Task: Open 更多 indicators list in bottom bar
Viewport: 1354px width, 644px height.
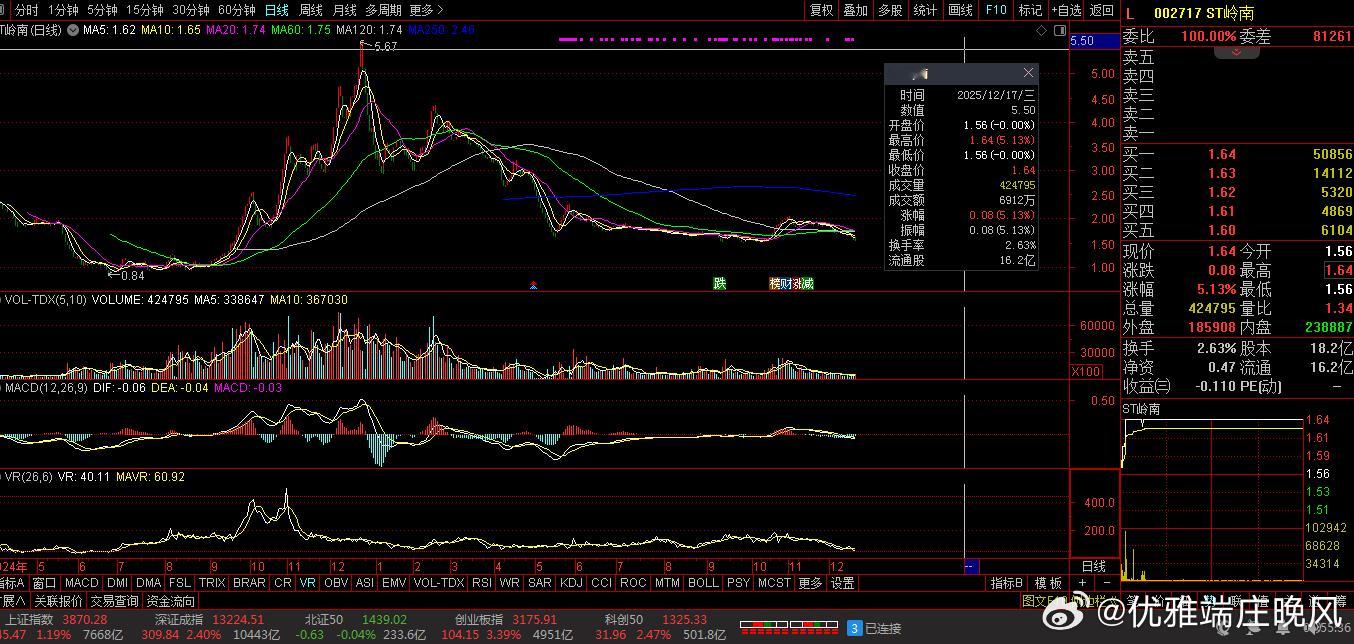Action: (810, 583)
